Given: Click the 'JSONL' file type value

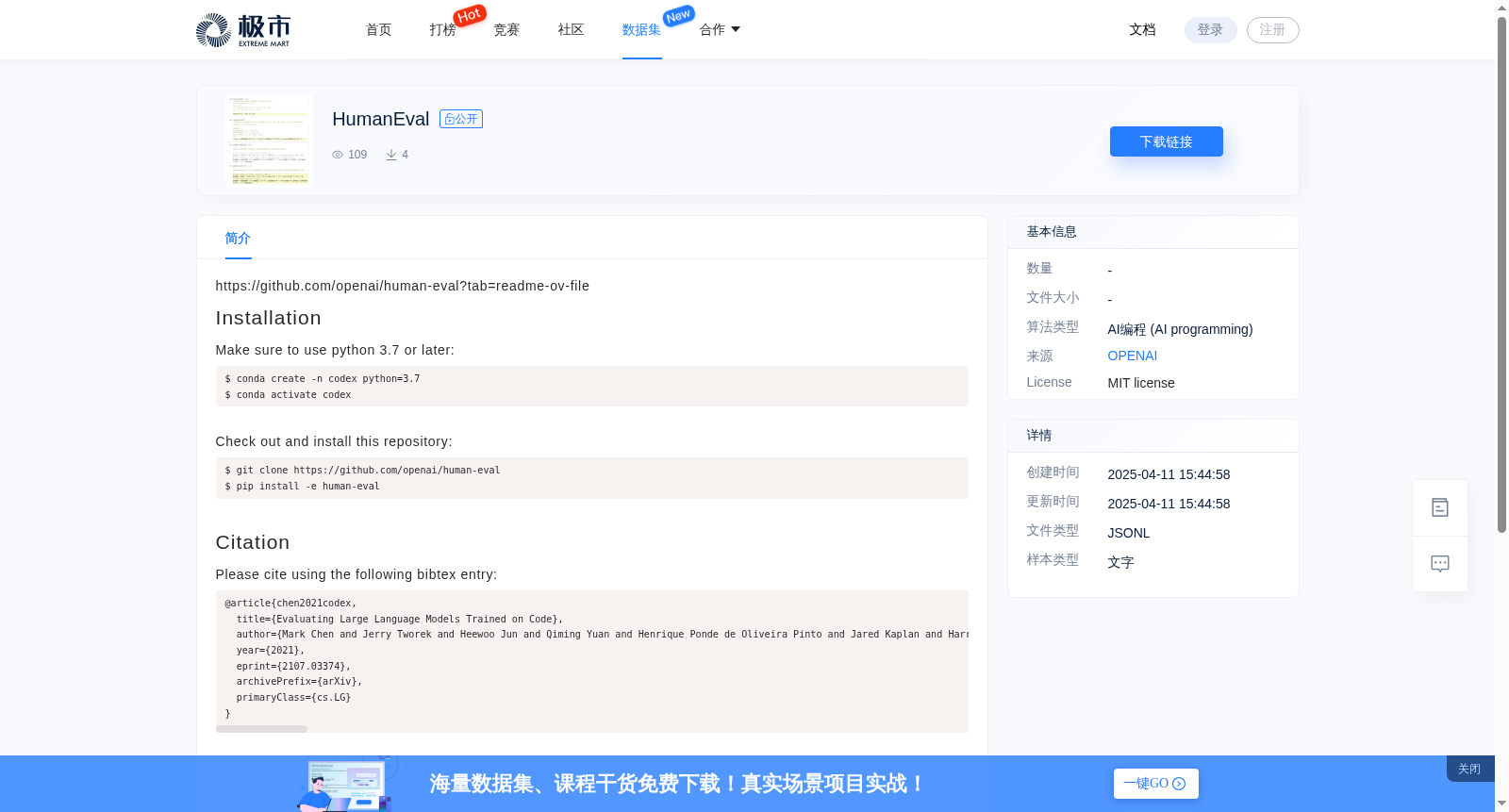Looking at the screenshot, I should click(x=1128, y=533).
